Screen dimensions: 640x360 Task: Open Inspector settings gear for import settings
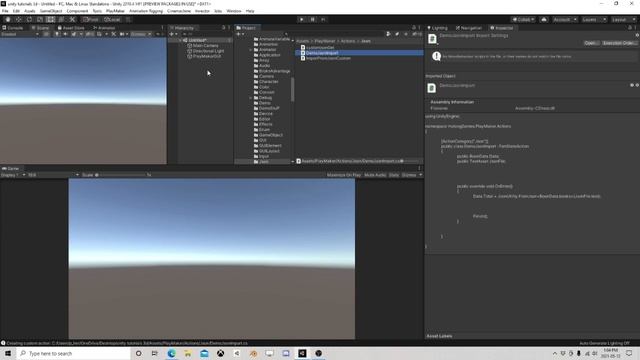[637, 36]
